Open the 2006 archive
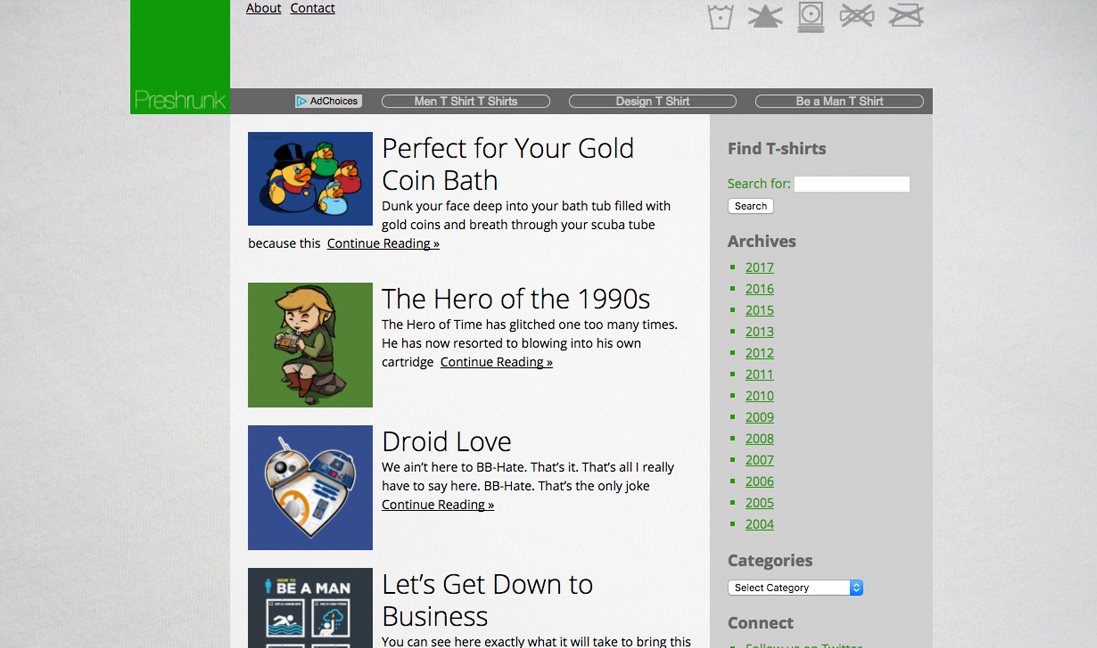 [759, 481]
